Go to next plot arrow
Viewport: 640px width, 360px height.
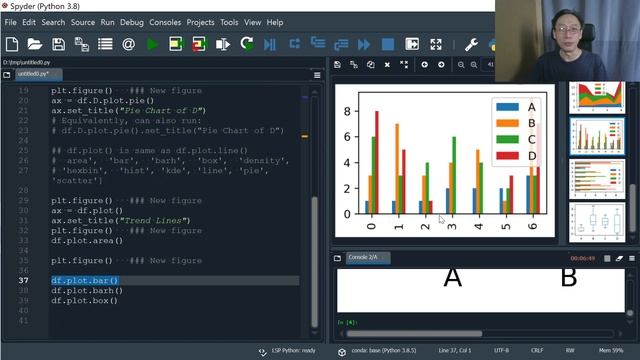click(x=441, y=64)
